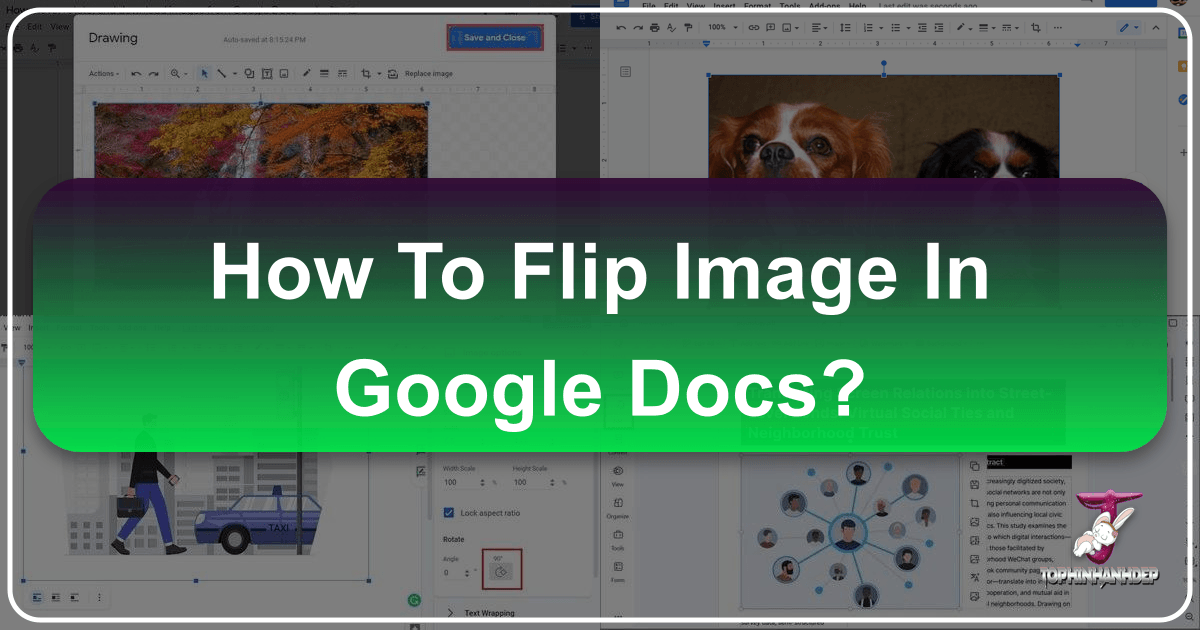Click the Save and Close button
The width and height of the screenshot is (1200, 630).
point(495,36)
